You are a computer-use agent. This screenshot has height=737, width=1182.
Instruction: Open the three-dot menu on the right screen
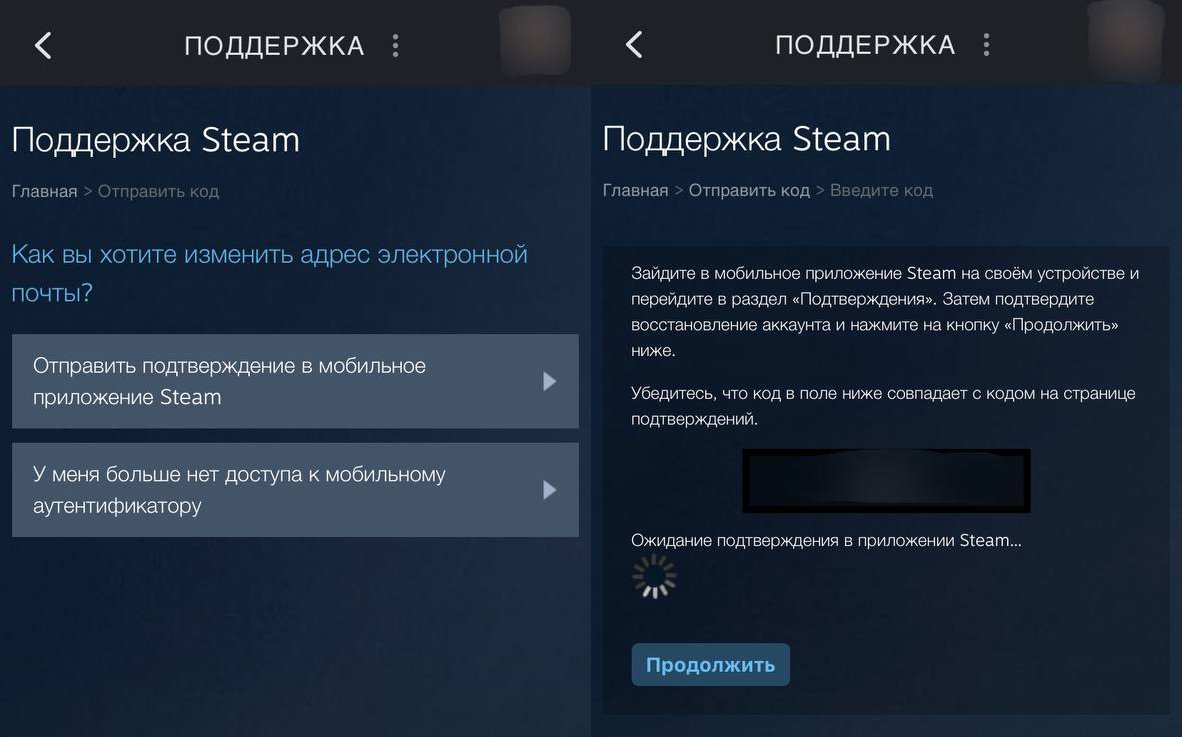[x=987, y=44]
